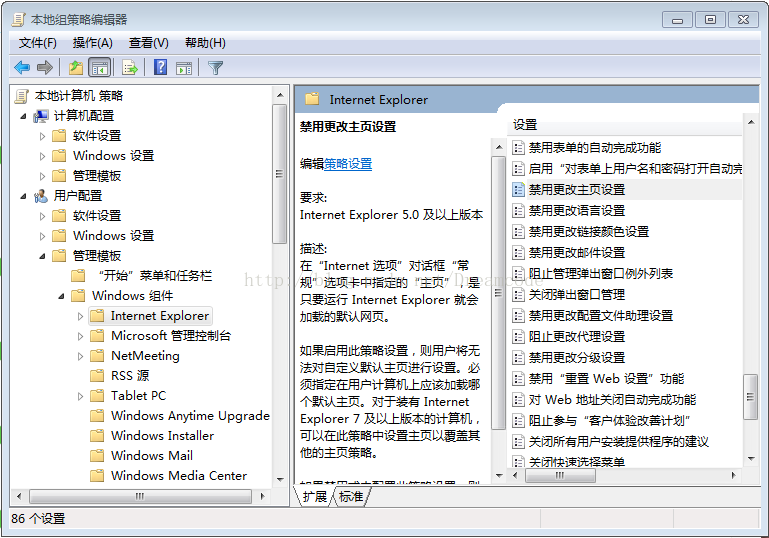Open the 帮助(H) menu
This screenshot has height=538, width=769.
click(x=205, y=43)
